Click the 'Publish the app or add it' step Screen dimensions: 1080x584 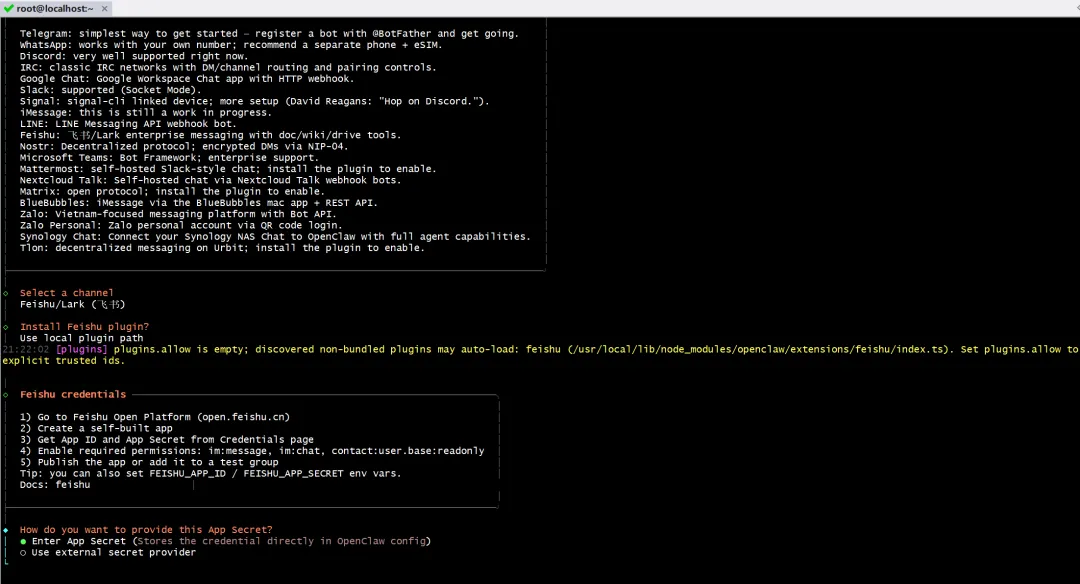tap(149, 462)
